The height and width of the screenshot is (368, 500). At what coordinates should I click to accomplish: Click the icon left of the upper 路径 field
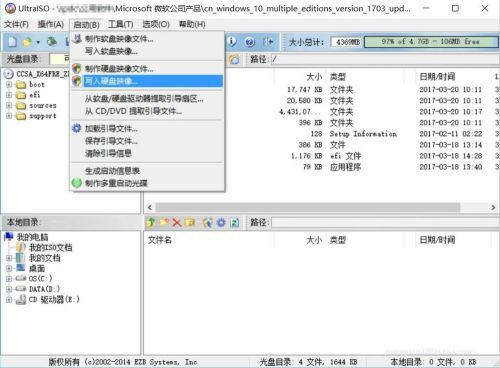point(234,59)
